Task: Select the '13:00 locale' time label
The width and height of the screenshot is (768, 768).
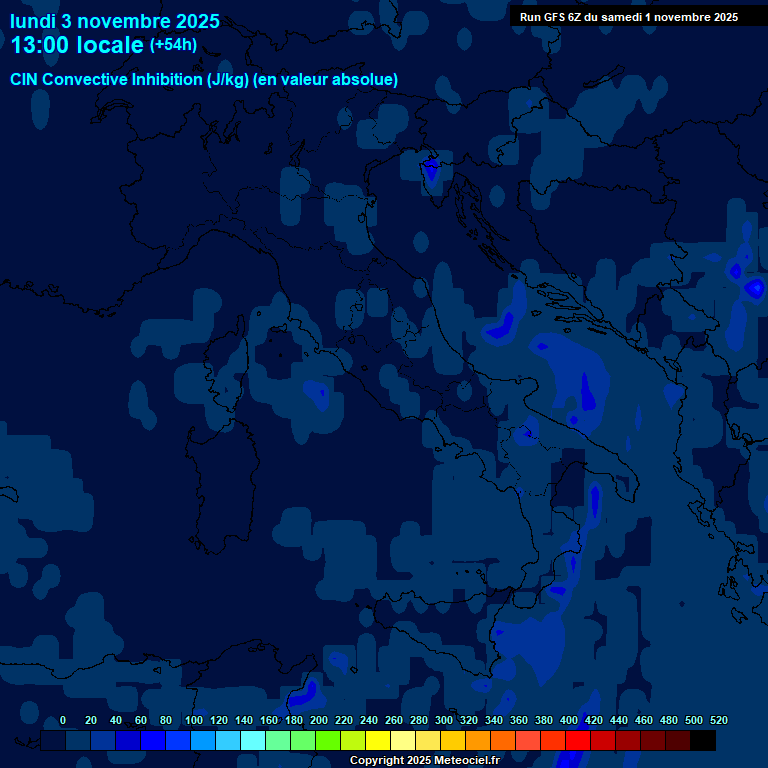Action: click(78, 45)
